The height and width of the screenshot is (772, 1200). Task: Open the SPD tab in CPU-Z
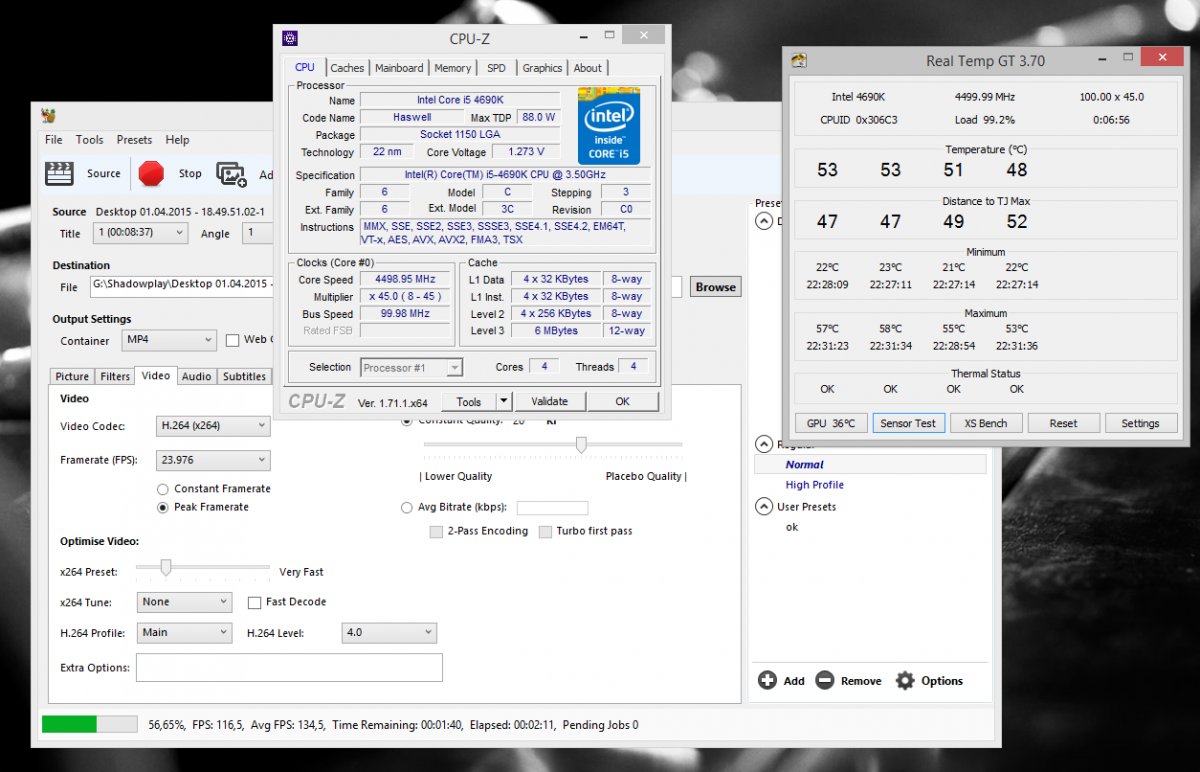click(x=496, y=68)
